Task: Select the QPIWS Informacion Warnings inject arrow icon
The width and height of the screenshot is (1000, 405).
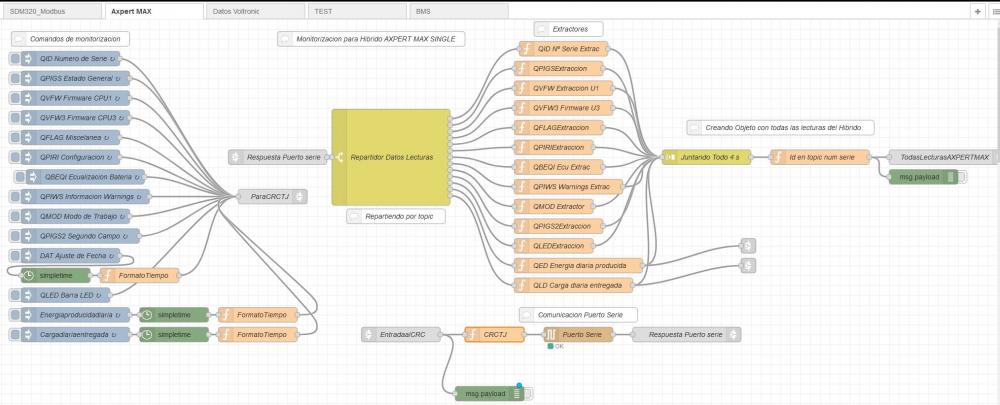Action: pyautogui.click(x=27, y=196)
